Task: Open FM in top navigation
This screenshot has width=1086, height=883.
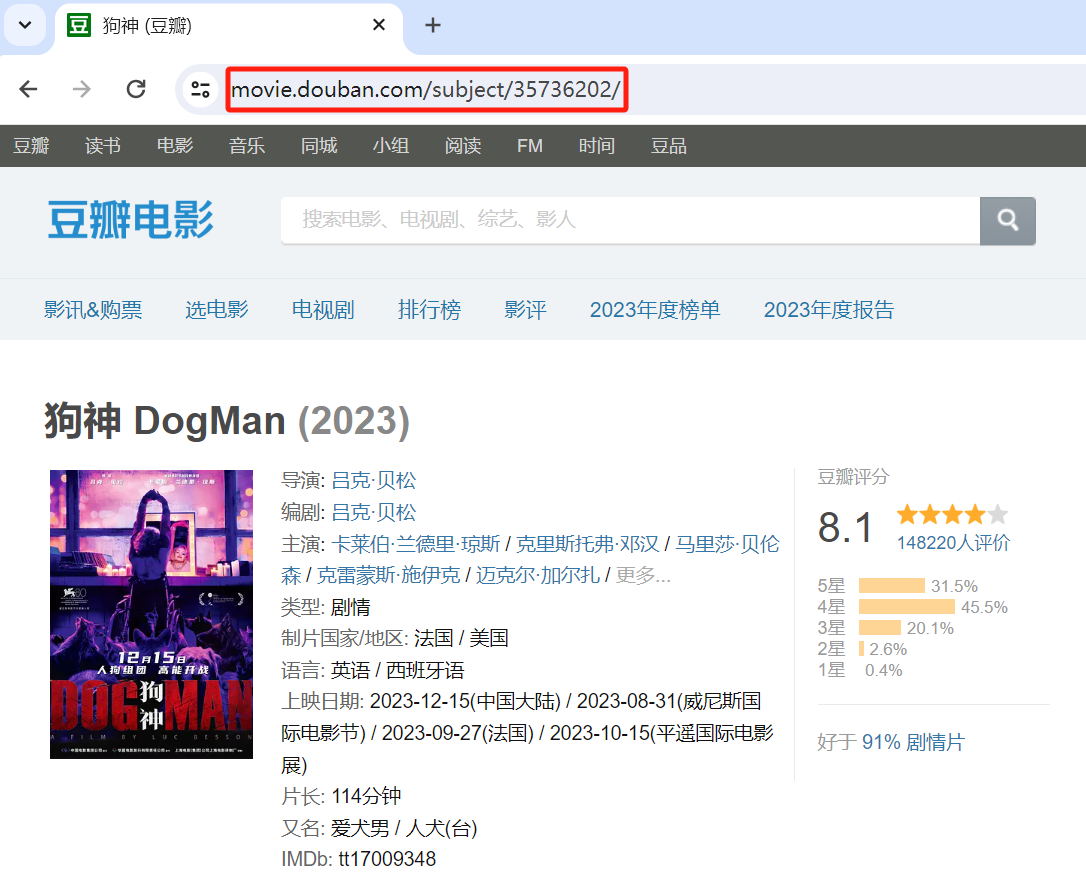Action: [x=529, y=146]
